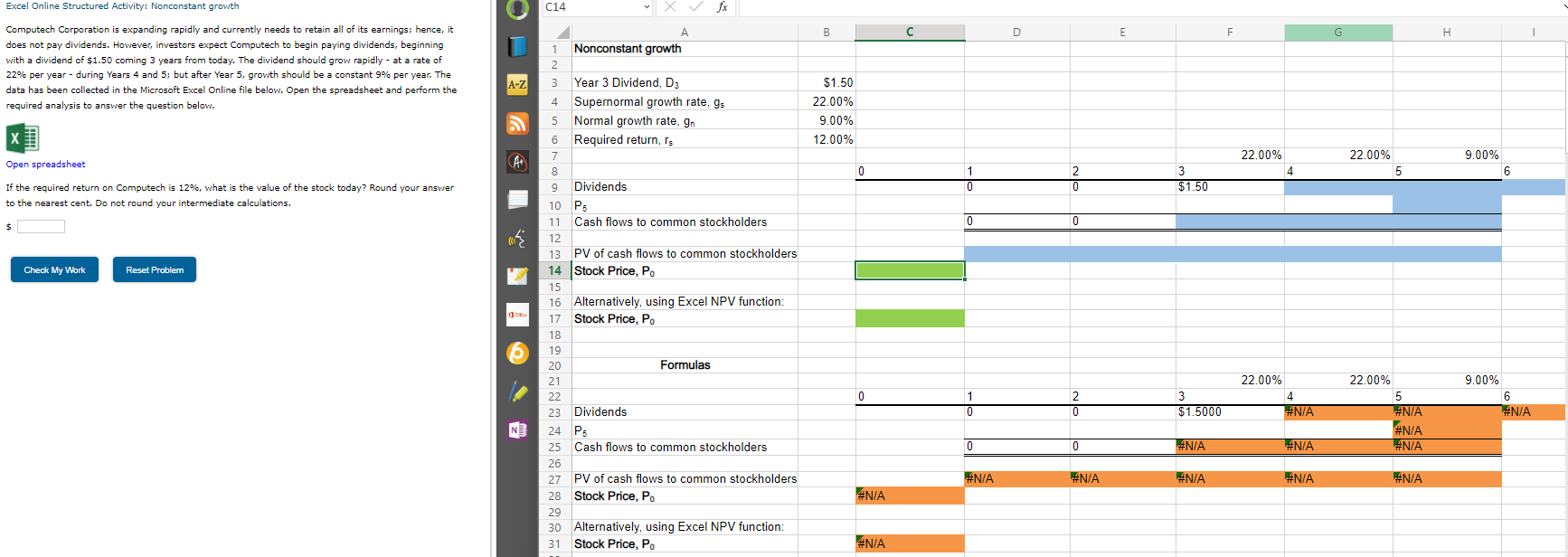Select row 3 header
Image resolution: width=1568 pixels, height=557 pixels.
[x=555, y=82]
